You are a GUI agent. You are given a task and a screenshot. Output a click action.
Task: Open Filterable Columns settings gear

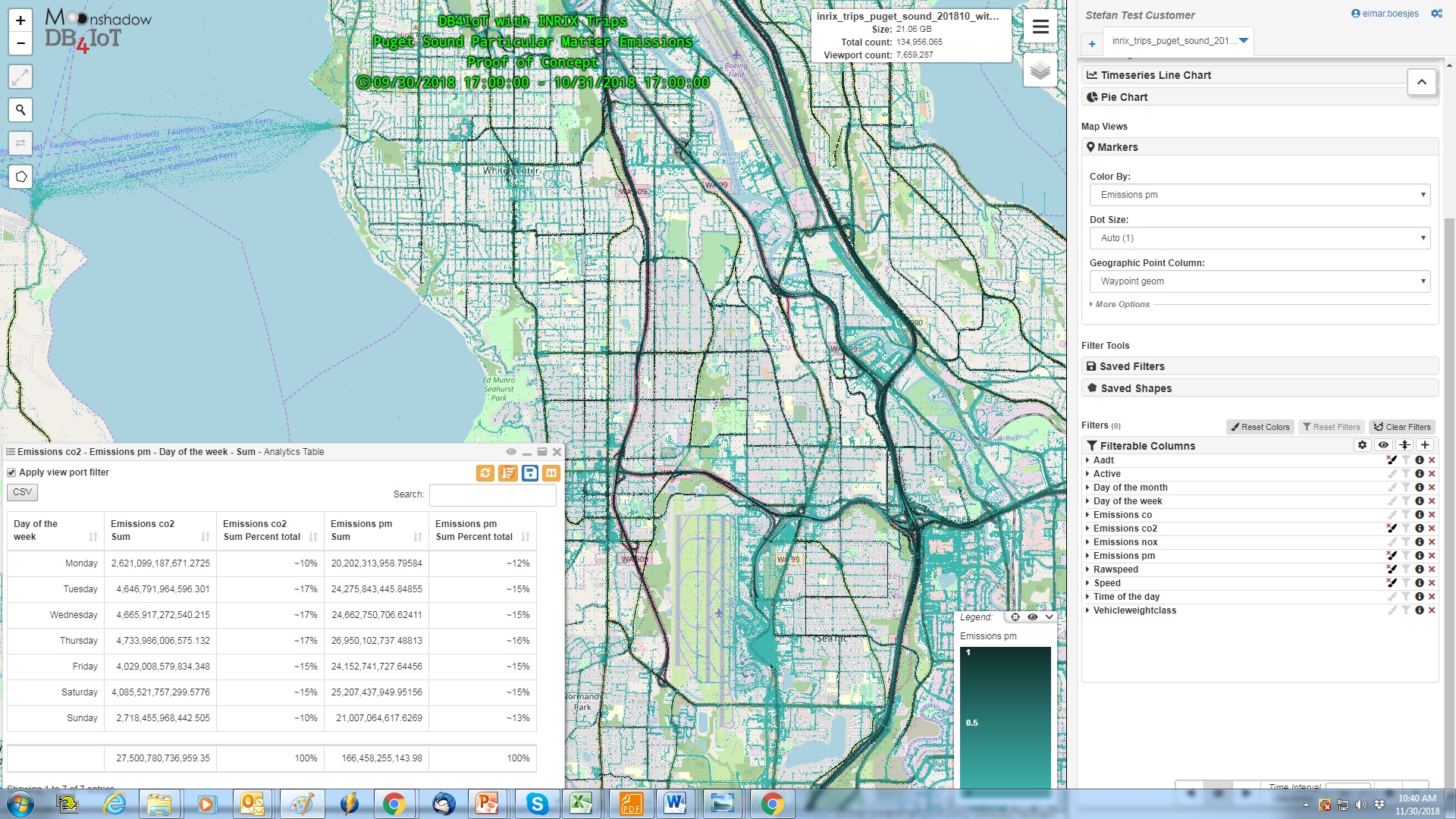[x=1363, y=445]
